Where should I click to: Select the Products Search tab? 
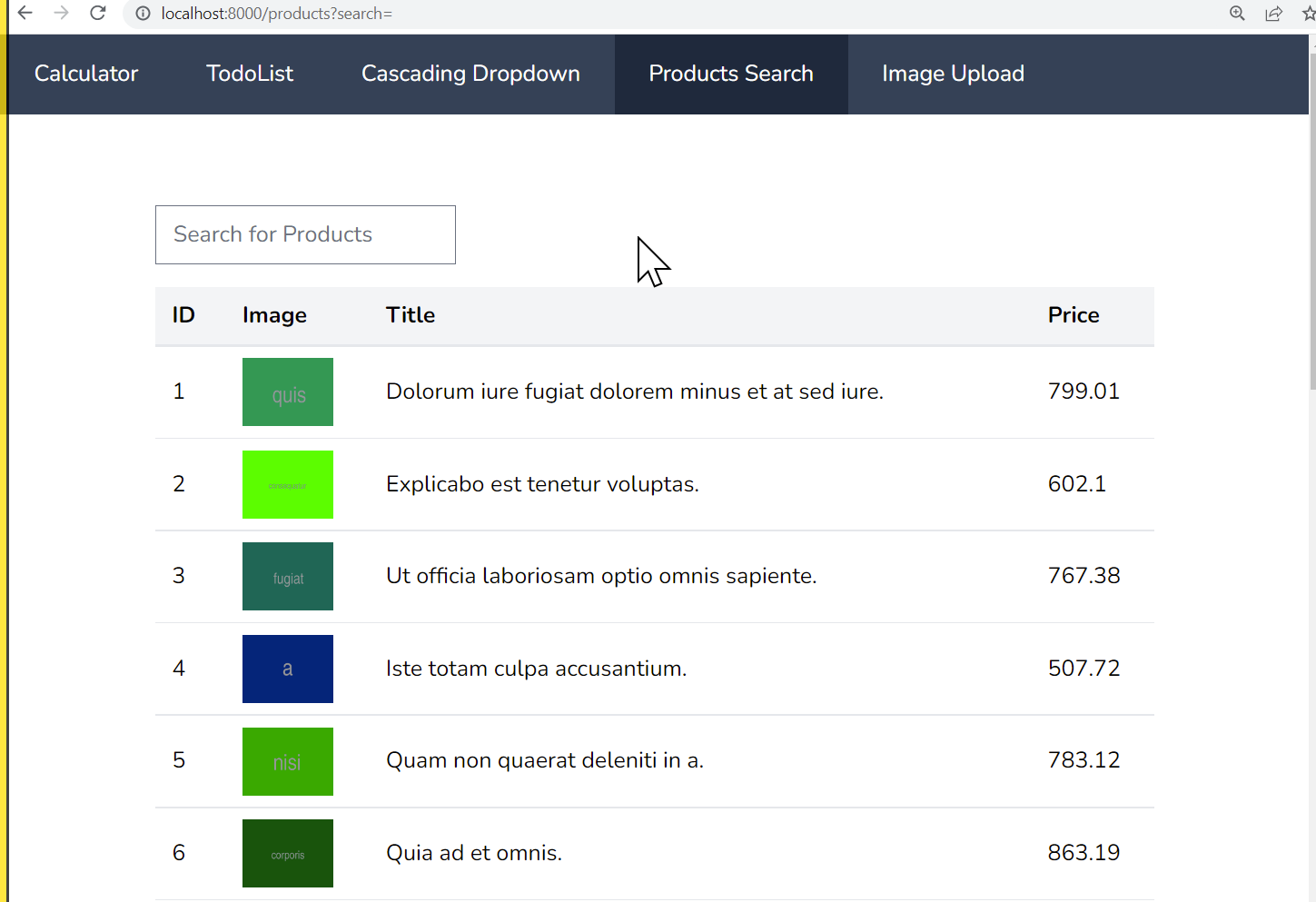[731, 74]
